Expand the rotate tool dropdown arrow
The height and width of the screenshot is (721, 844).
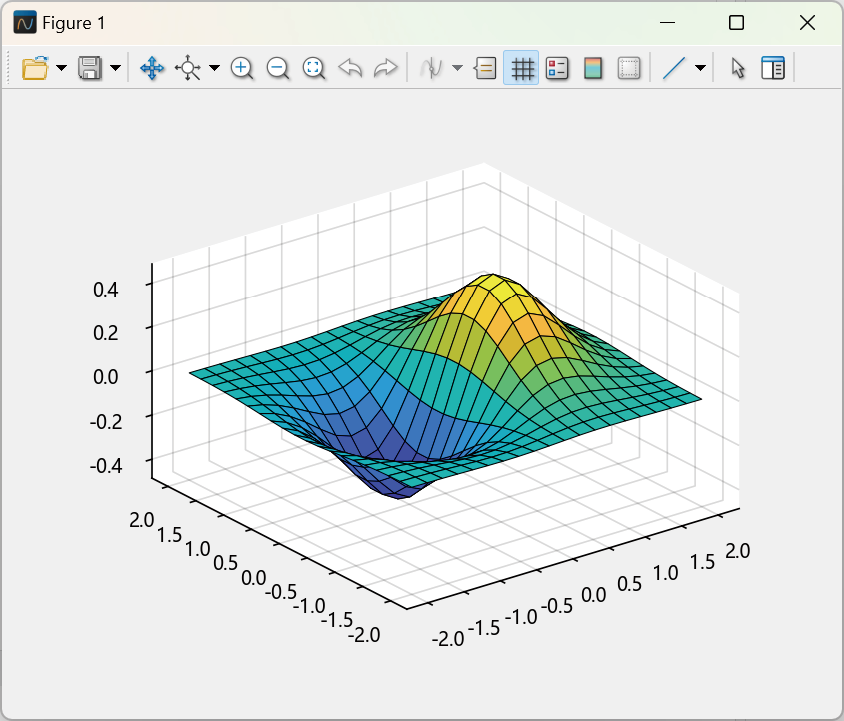click(214, 68)
